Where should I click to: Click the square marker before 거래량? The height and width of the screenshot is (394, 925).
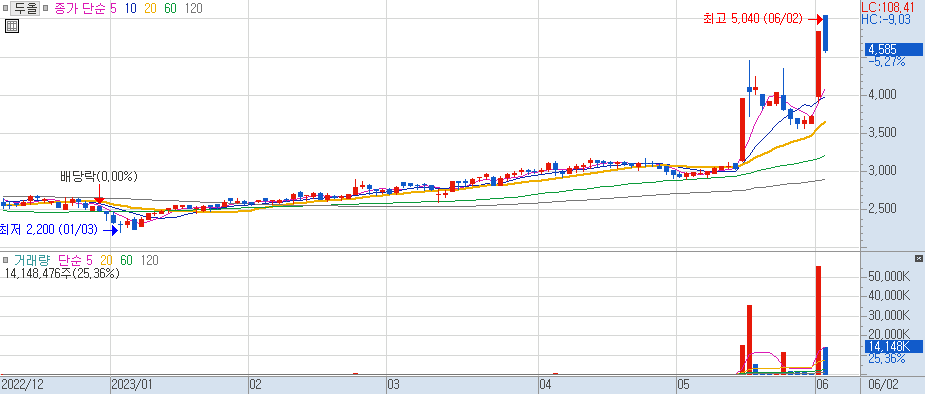tap(5, 260)
